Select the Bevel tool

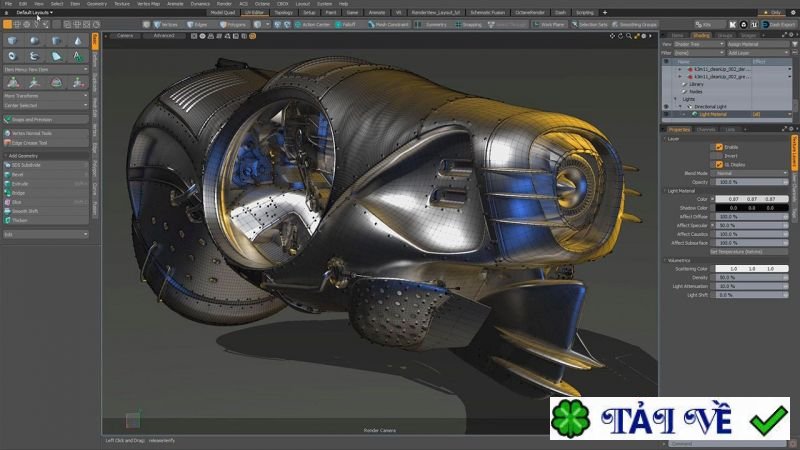20,174
